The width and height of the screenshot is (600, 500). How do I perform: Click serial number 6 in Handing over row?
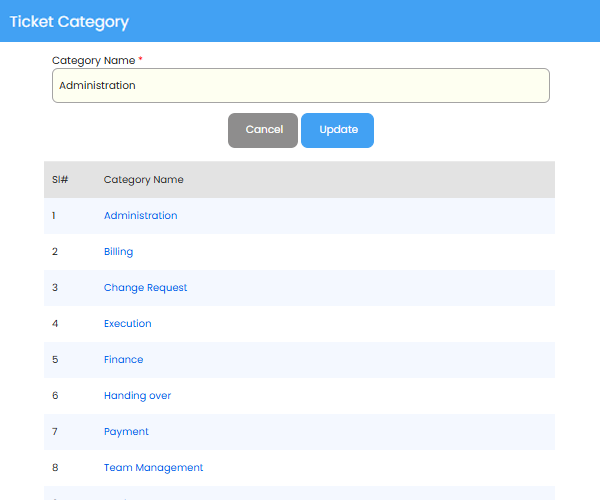55,396
